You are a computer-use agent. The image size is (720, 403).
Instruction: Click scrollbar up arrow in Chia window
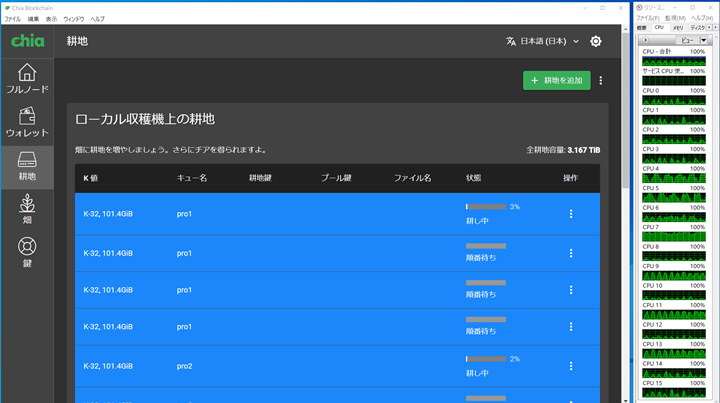point(625,28)
